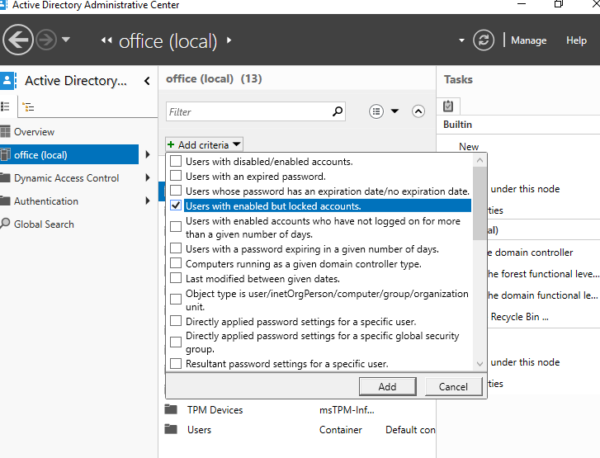Viewport: 600px width, 458px height.
Task: Click the search magnifier in Filter box
Action: point(337,112)
